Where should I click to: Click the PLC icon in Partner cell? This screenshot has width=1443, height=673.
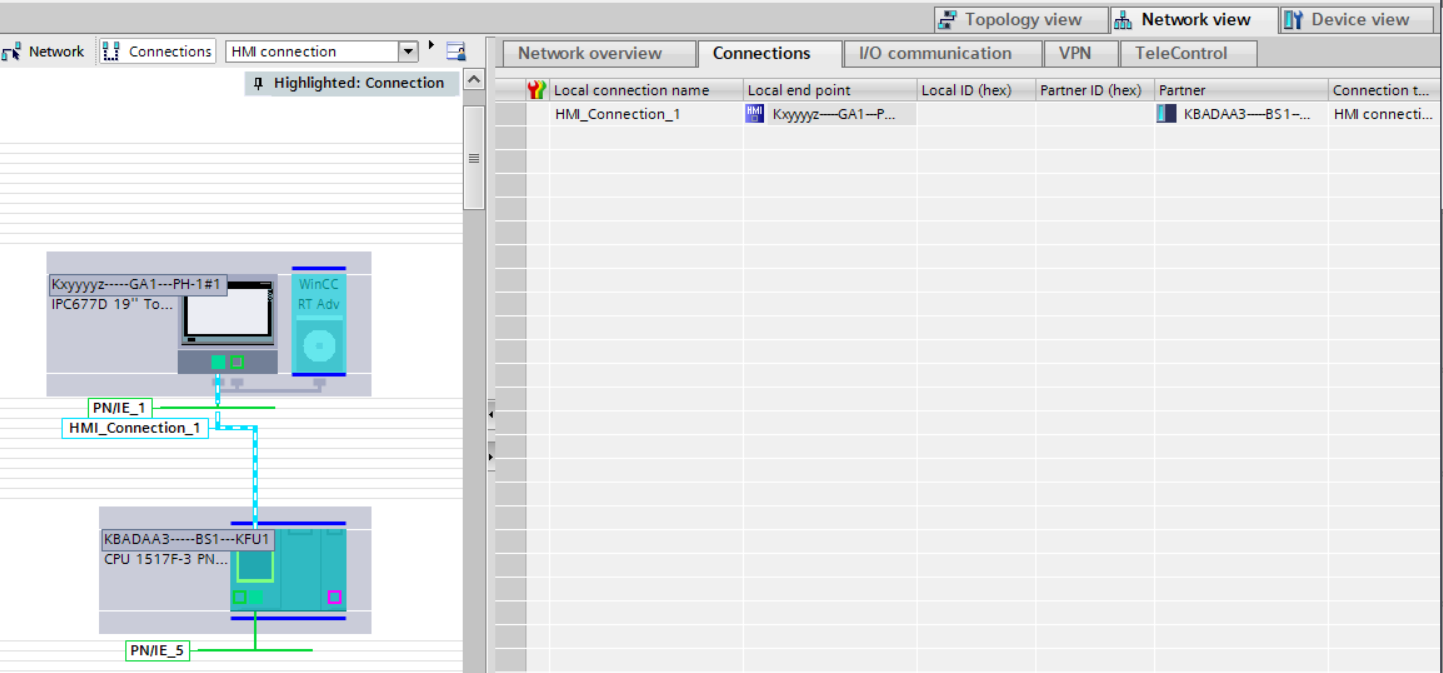tap(1167, 114)
